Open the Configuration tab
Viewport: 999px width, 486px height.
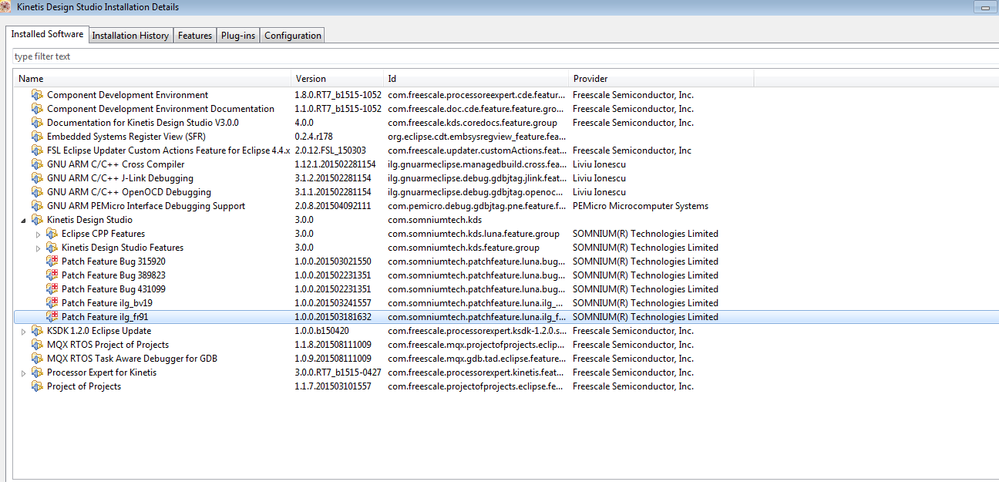pyautogui.click(x=292, y=36)
